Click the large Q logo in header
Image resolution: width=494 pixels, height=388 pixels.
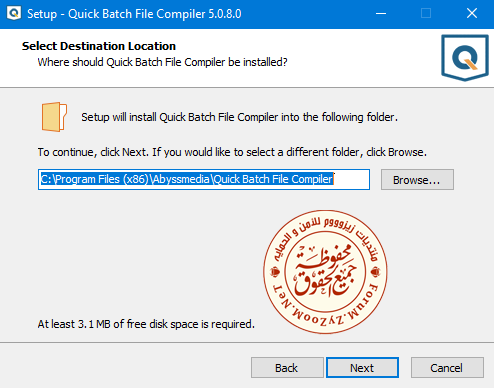465,58
